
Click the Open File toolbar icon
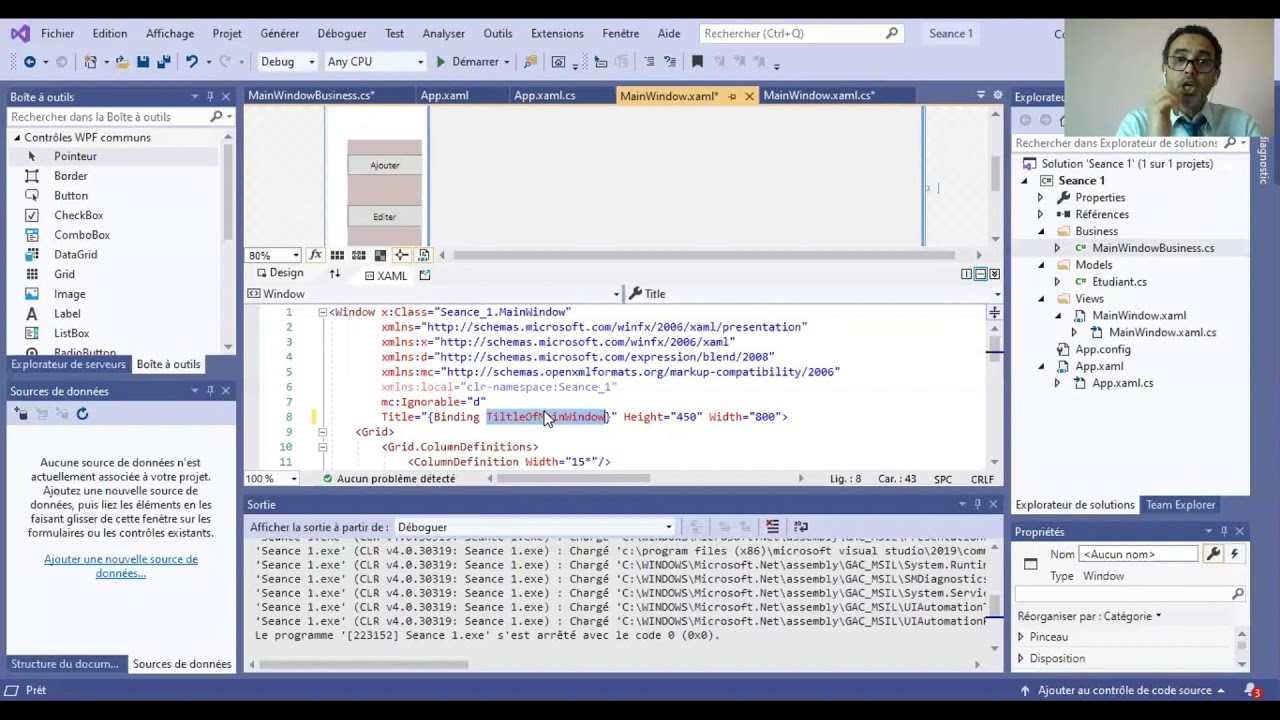click(x=122, y=62)
